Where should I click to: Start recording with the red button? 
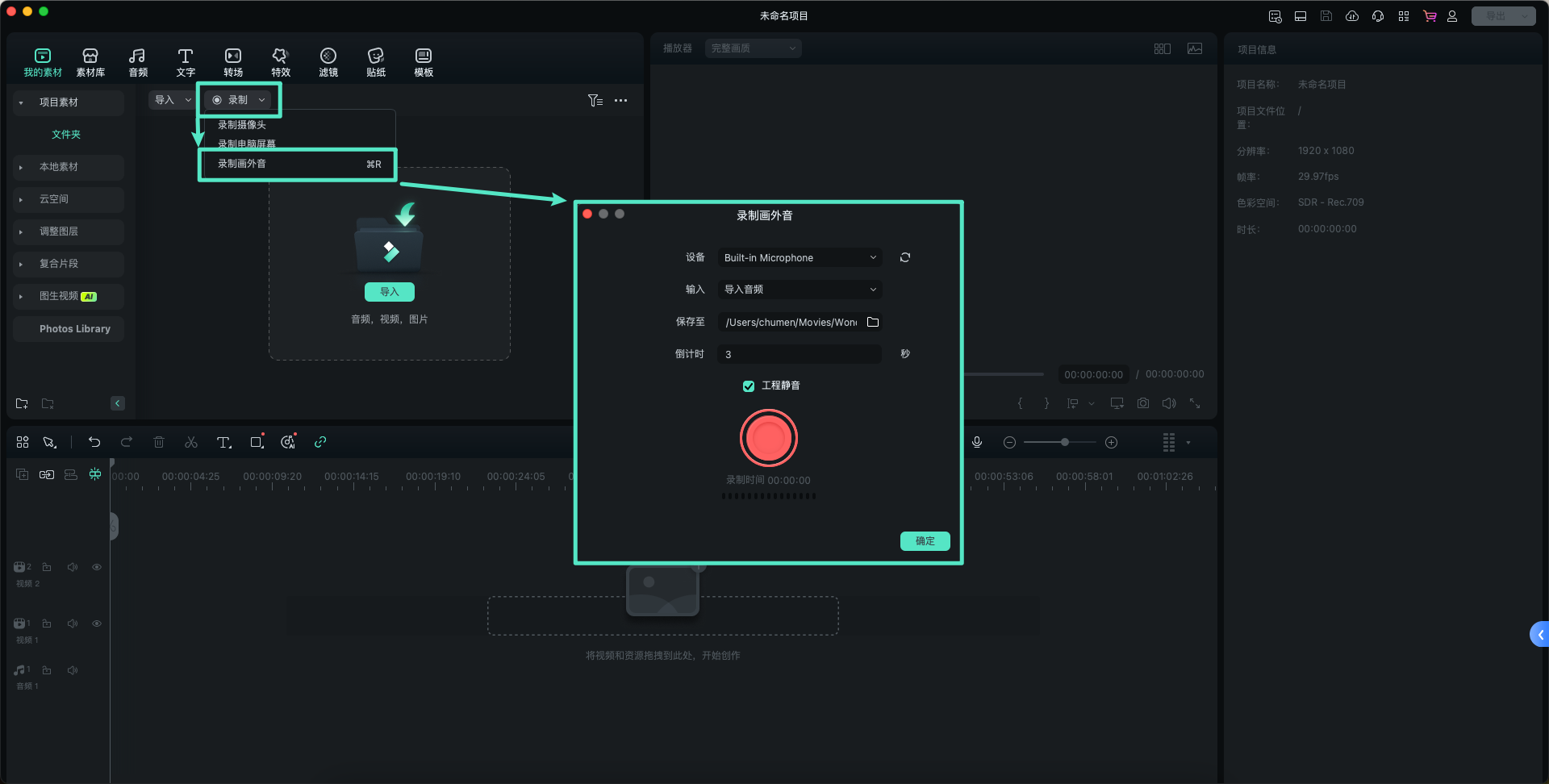(x=769, y=438)
